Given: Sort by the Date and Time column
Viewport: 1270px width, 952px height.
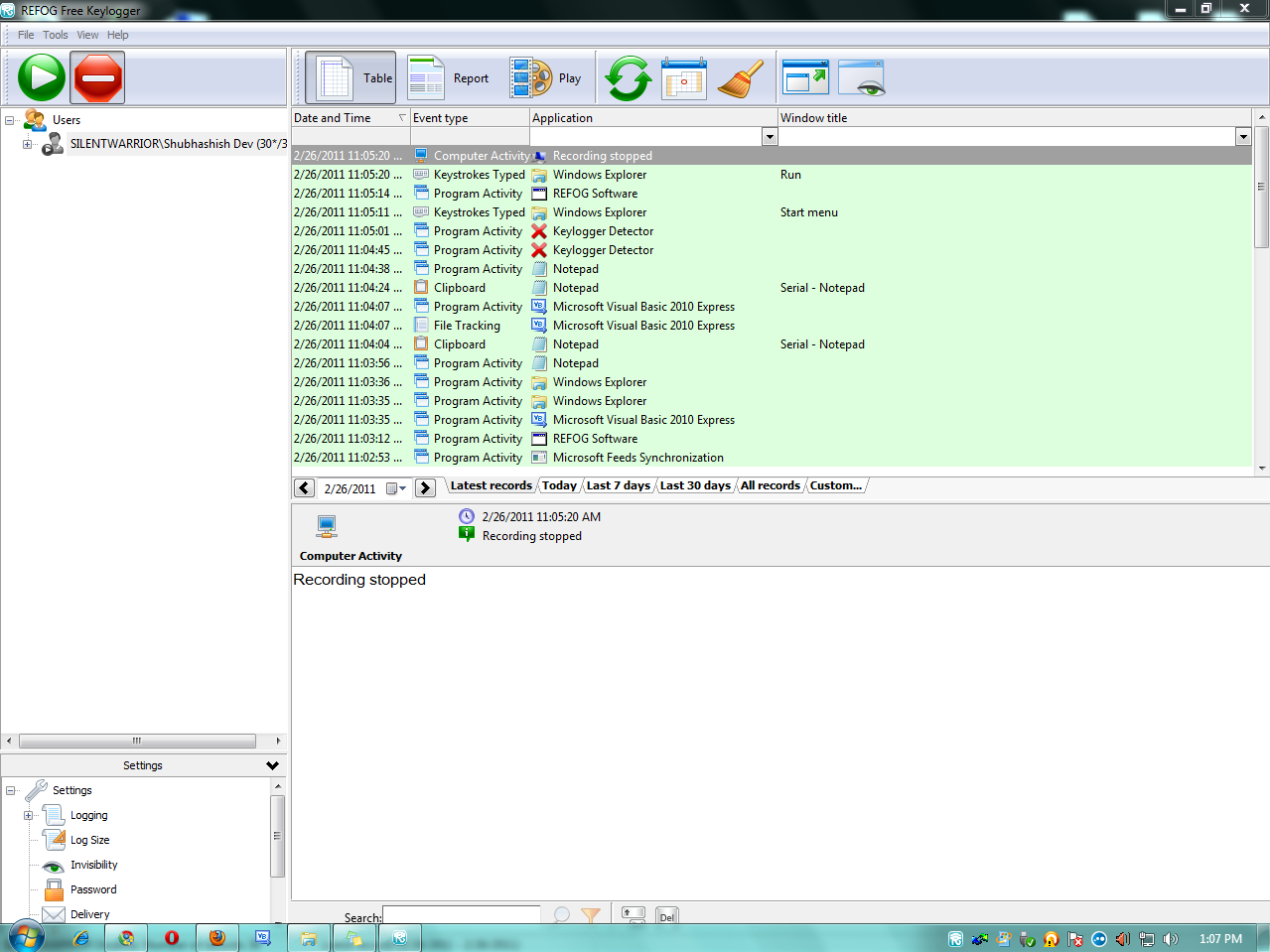Looking at the screenshot, I should pos(351,118).
